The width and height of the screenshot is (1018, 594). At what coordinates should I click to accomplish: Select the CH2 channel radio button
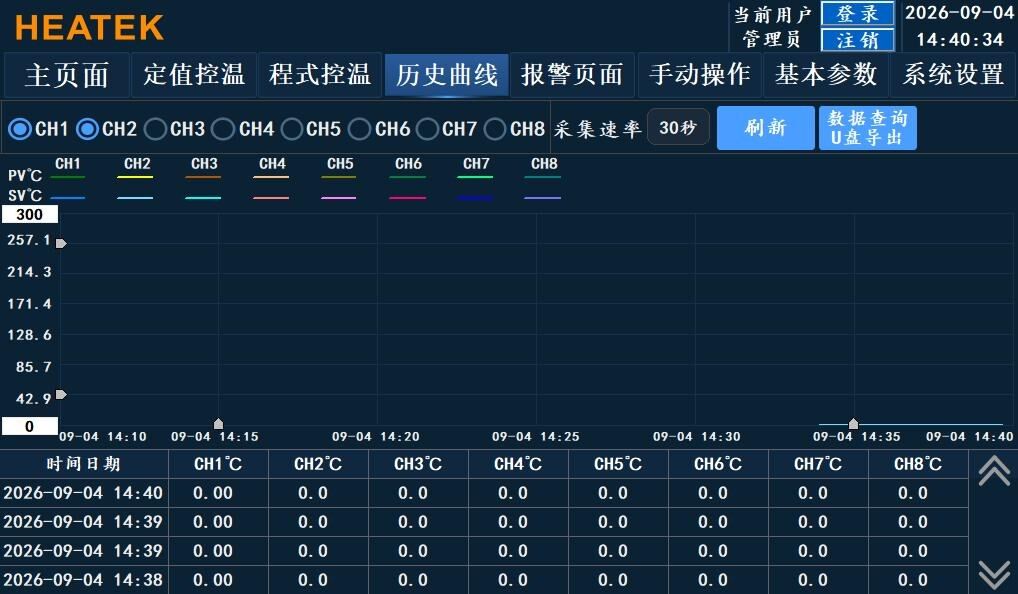tap(88, 129)
